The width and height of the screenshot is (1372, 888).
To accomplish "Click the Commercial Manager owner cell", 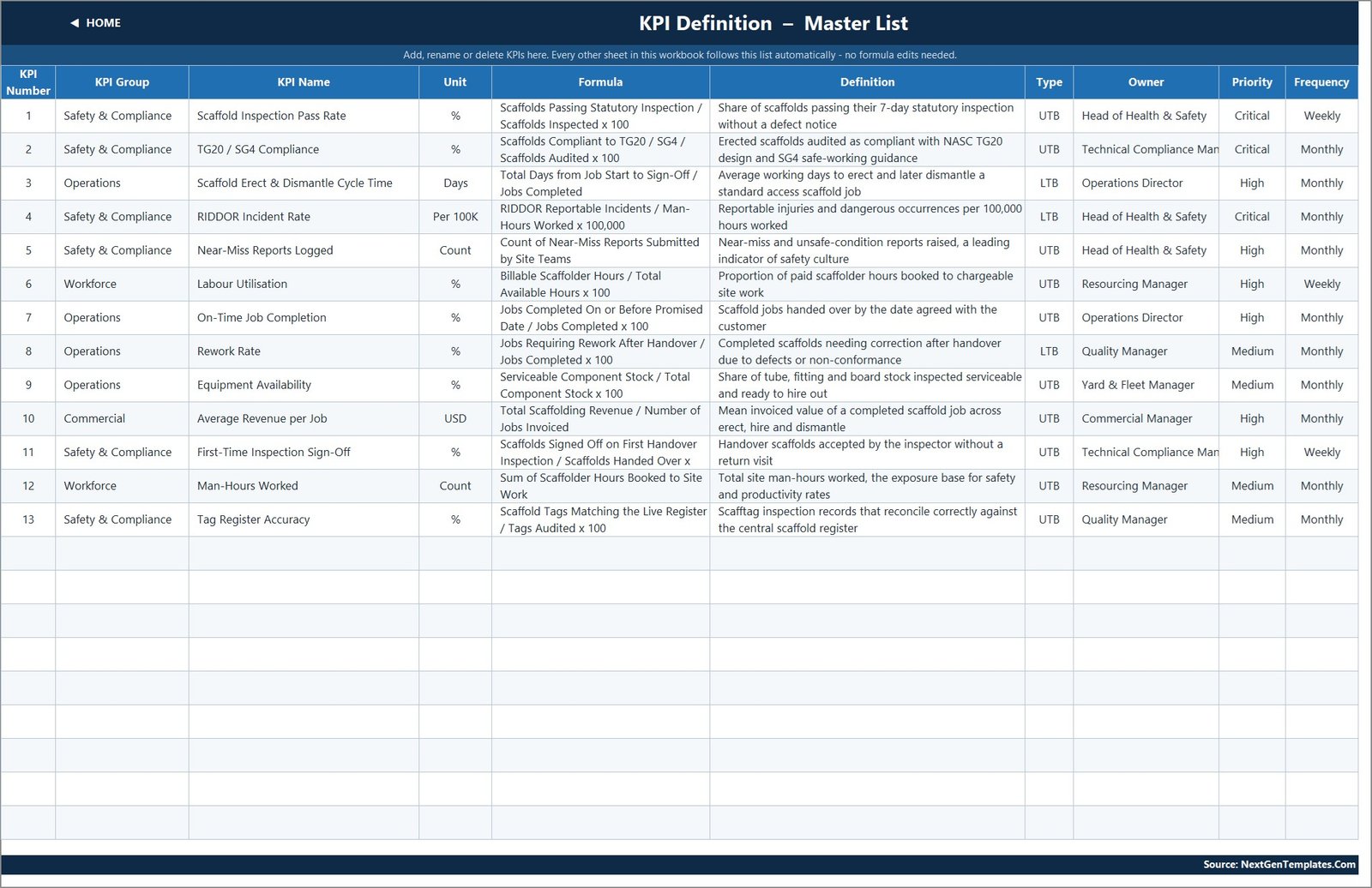I will coord(1146,418).
